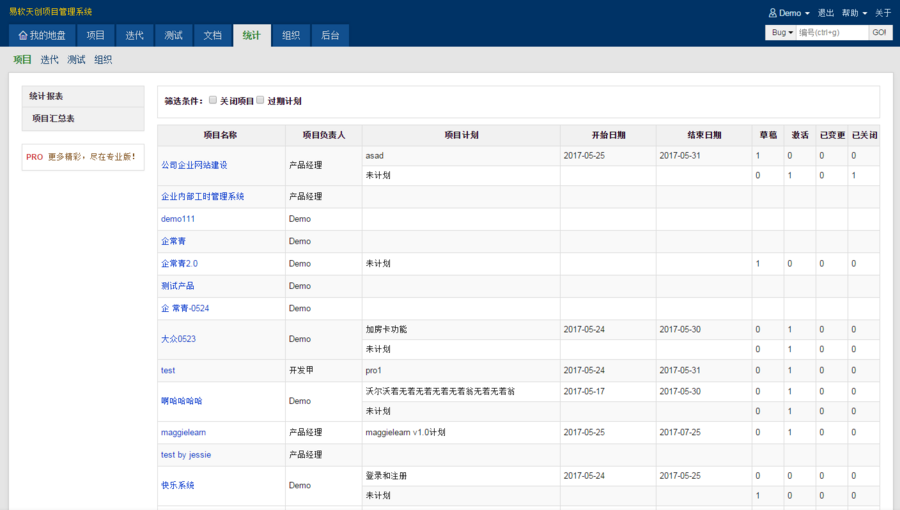Go to the 文档 tab
Image resolution: width=900 pixels, height=510 pixels.
point(212,35)
